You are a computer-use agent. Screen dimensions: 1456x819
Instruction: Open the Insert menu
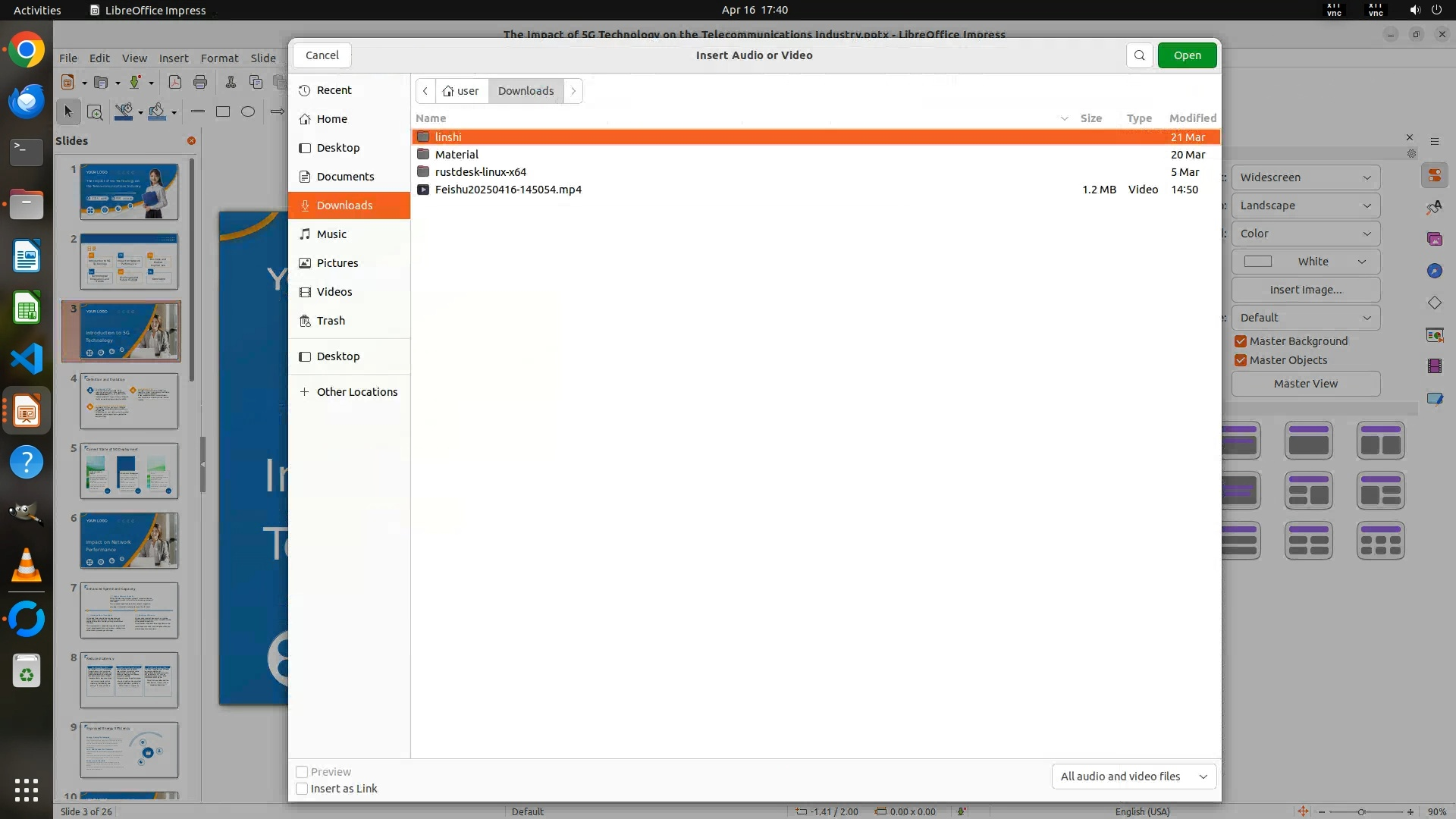[x=174, y=58]
